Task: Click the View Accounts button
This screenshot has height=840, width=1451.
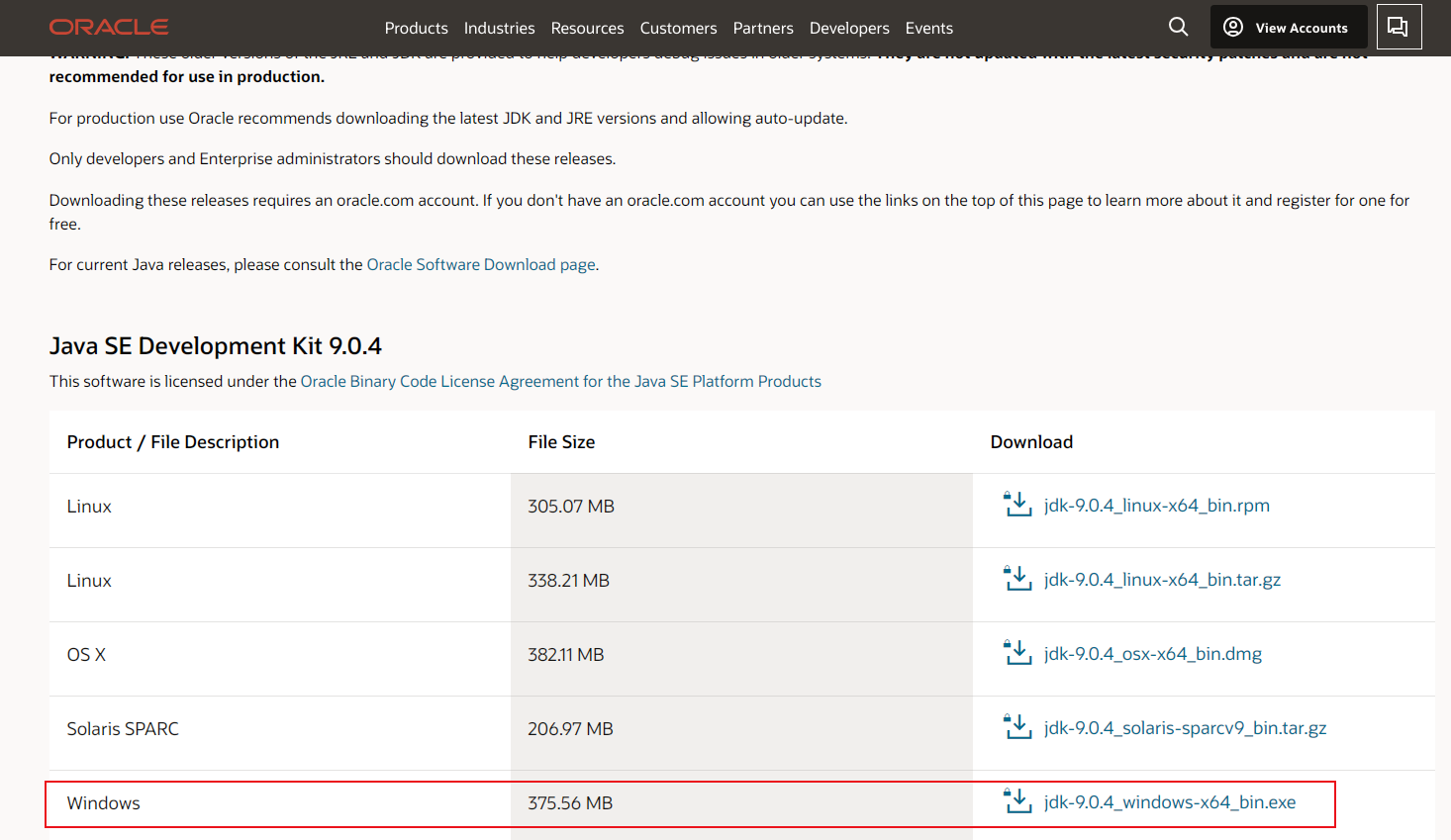Action: pyautogui.click(x=1288, y=27)
